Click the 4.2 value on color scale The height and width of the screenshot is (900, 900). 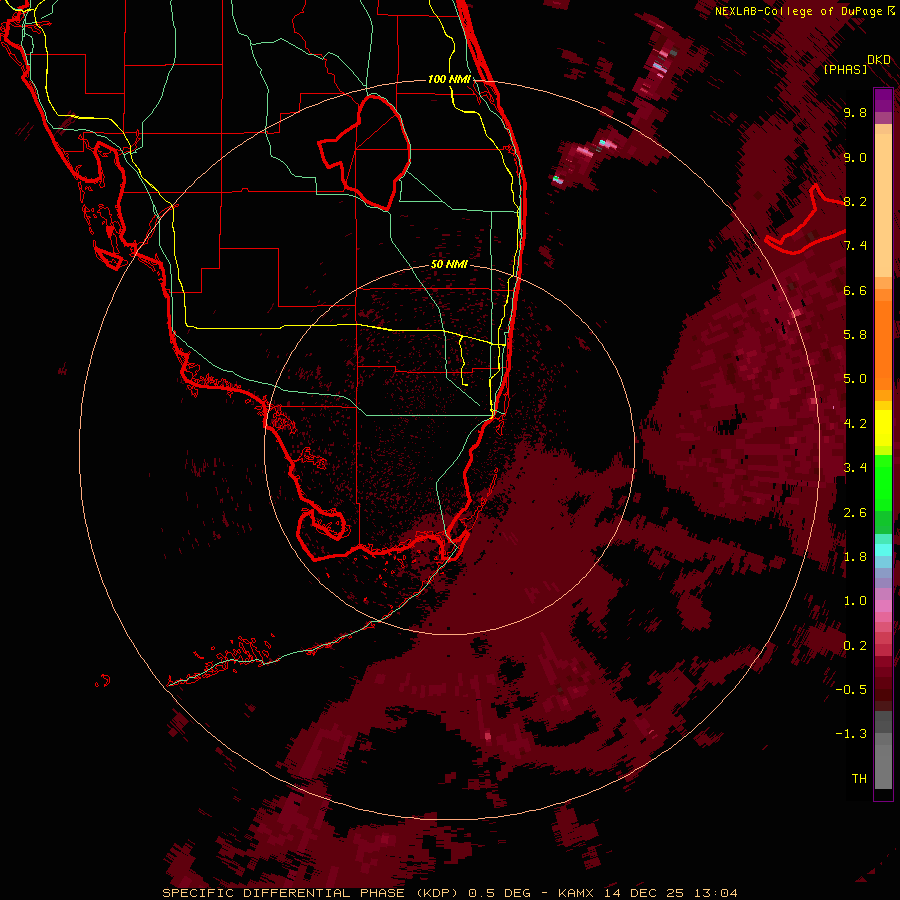click(855, 424)
